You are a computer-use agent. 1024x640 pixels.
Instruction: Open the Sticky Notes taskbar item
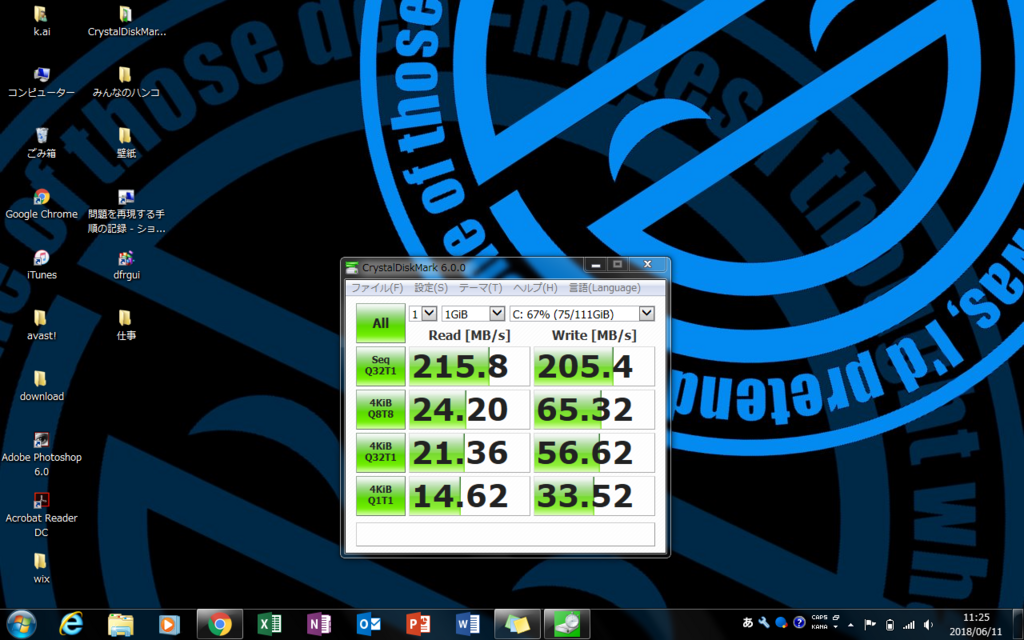click(517, 624)
